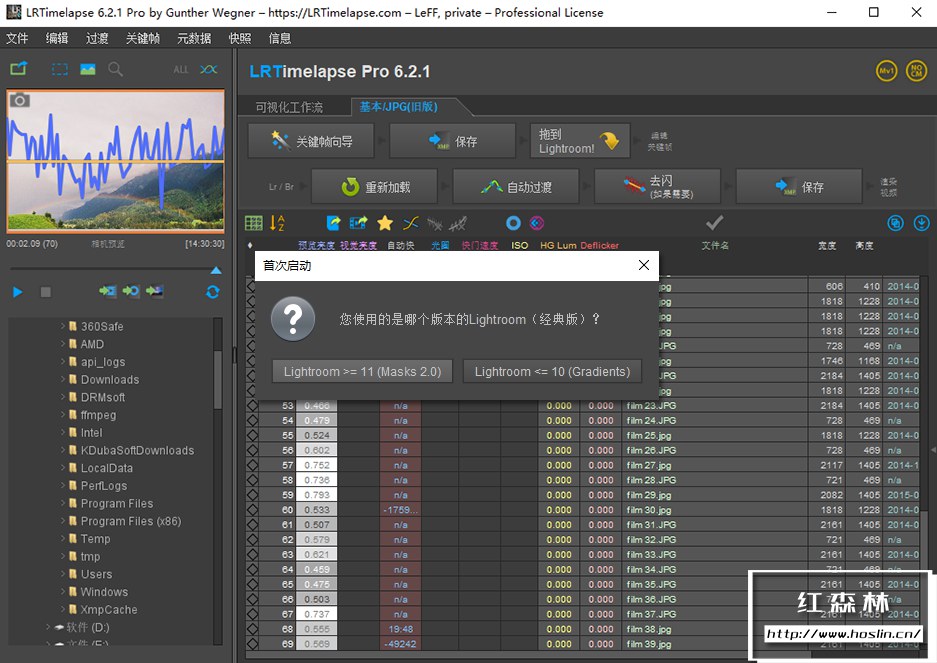This screenshot has width=937, height=663.
Task: Expand the ffmpeg folder node
Action: (63, 414)
